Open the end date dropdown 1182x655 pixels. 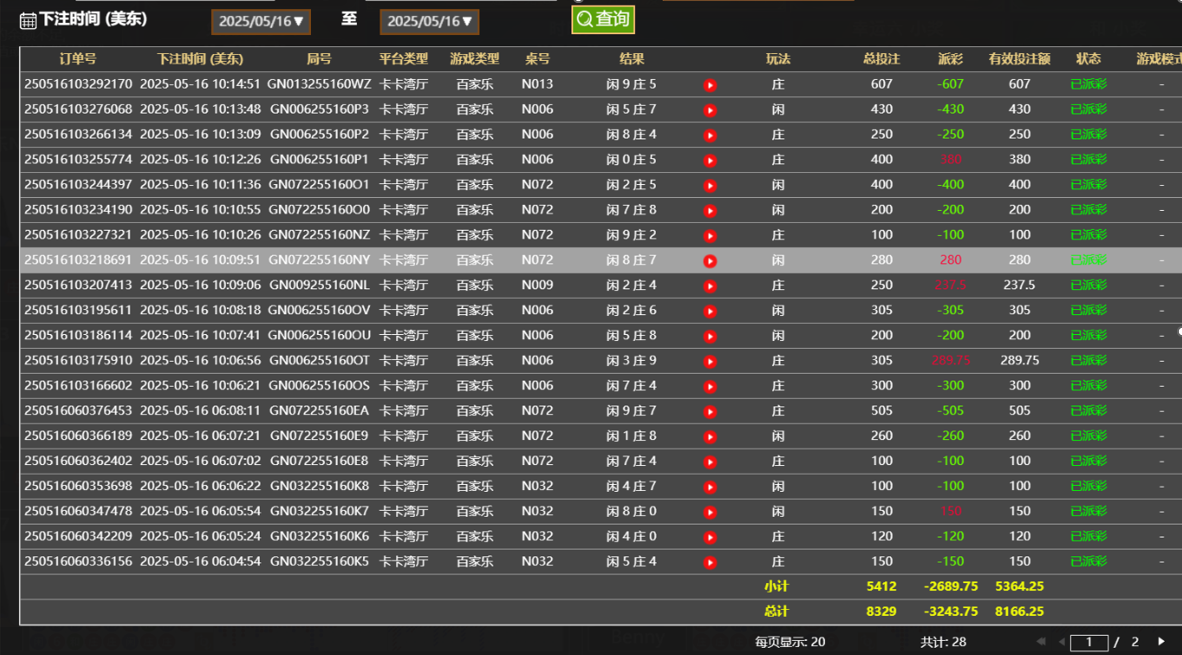429,21
